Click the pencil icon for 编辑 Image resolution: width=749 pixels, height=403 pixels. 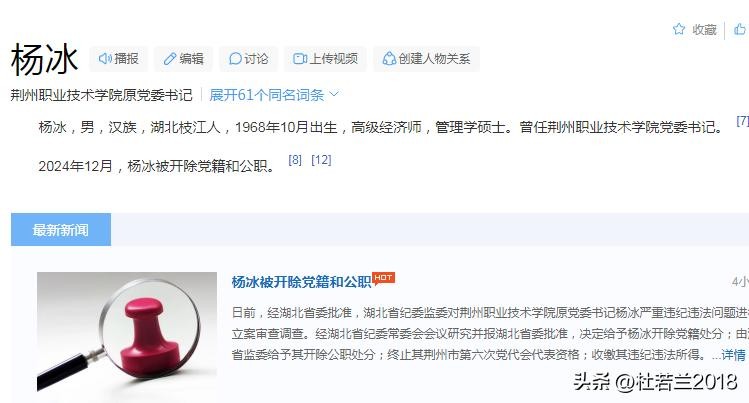pyautogui.click(x=170, y=59)
